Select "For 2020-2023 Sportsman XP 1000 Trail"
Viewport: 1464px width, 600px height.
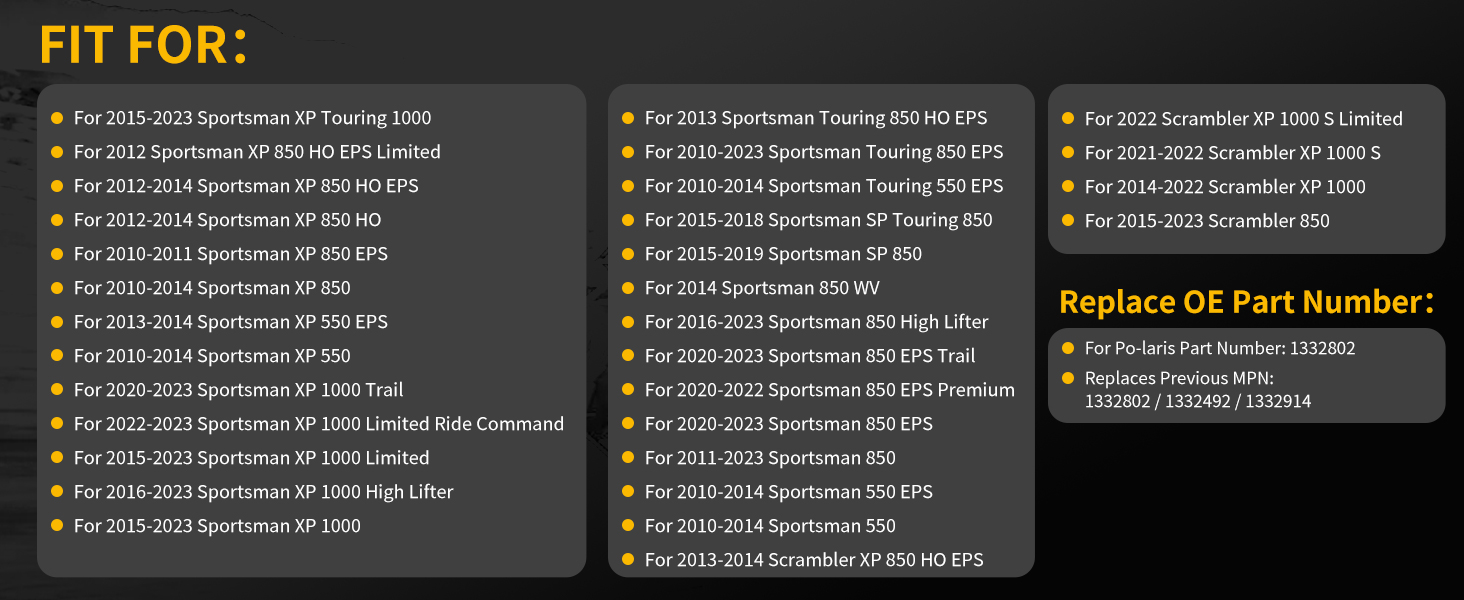pos(238,390)
